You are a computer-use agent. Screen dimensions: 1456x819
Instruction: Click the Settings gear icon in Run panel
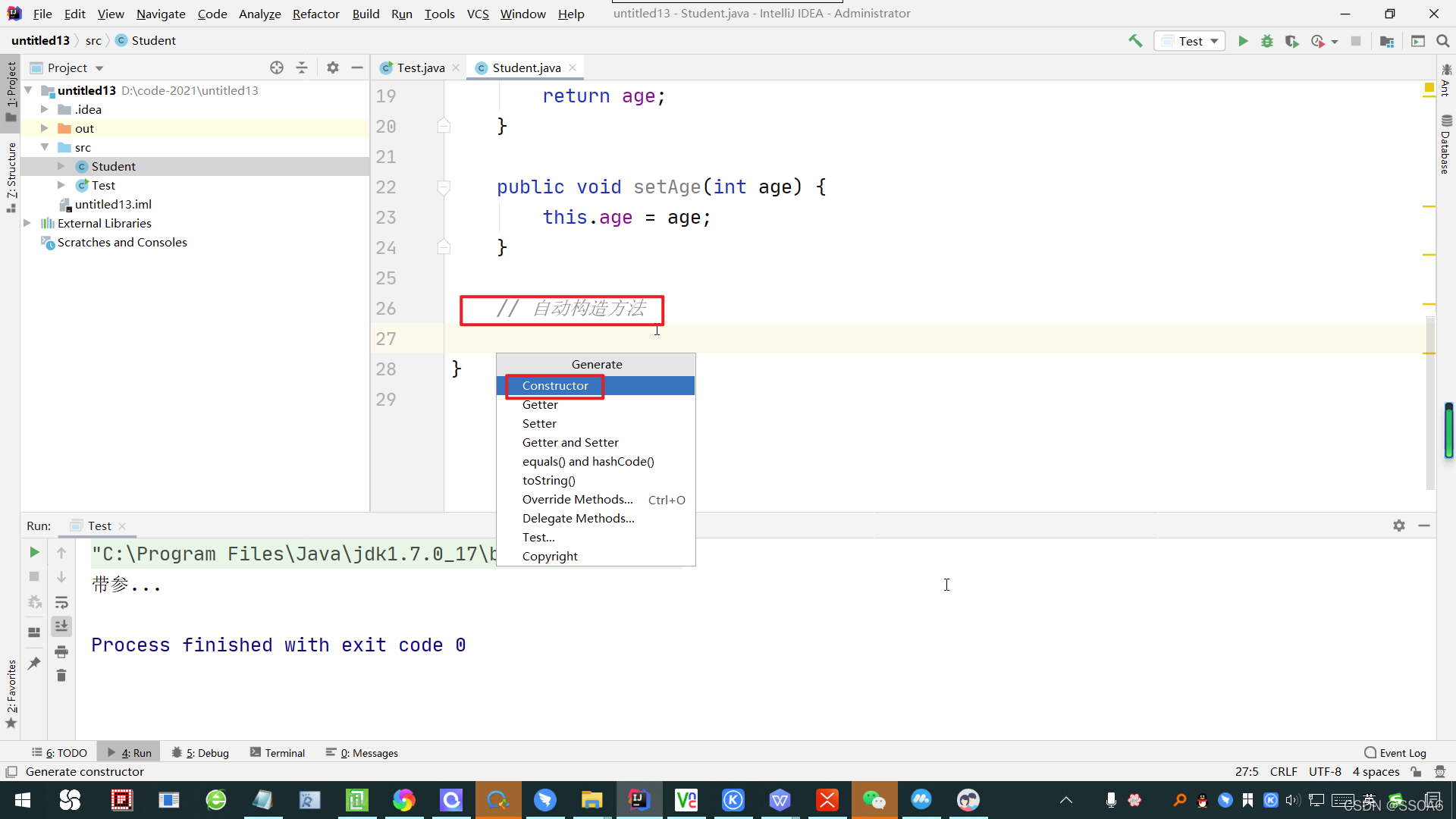[x=1399, y=525]
